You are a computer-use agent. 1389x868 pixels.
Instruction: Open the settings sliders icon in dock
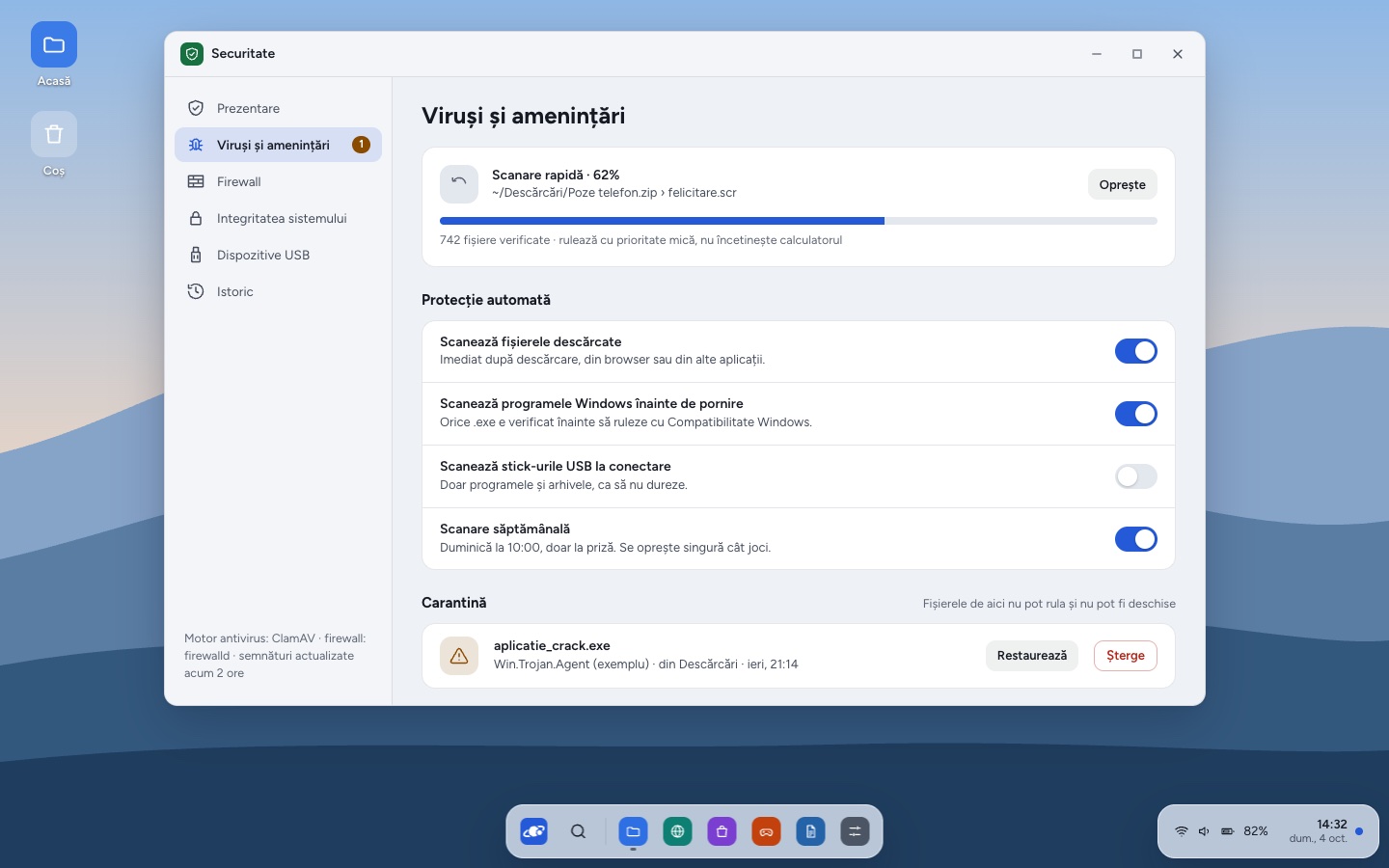855,831
